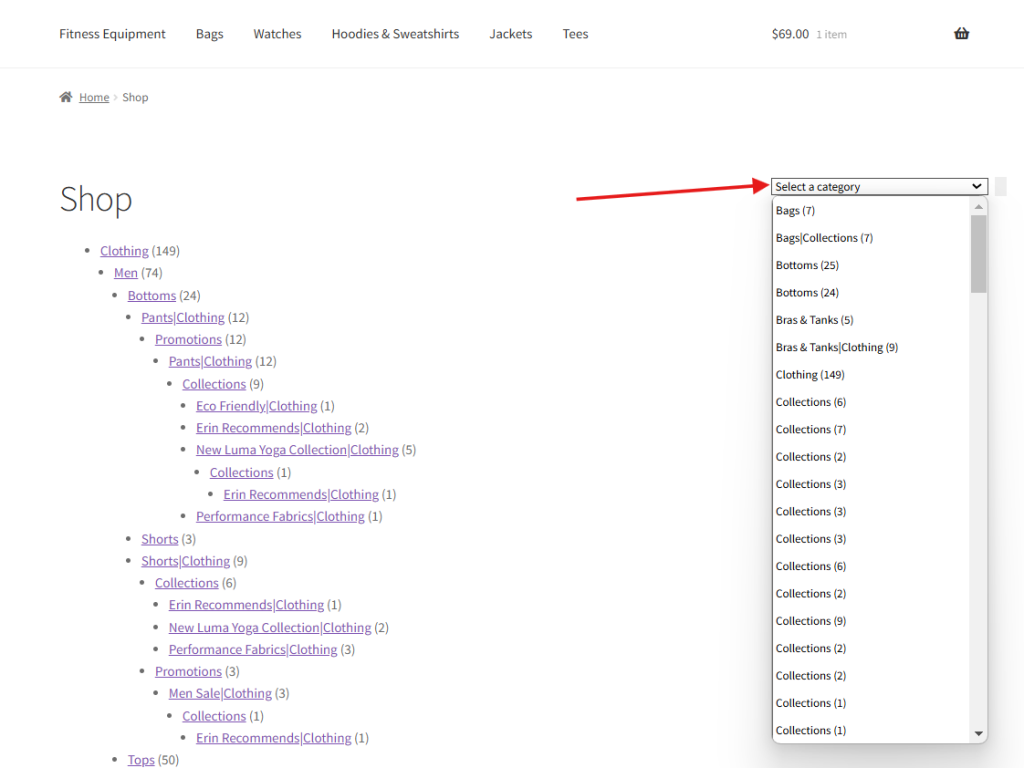
Task: Open the Tees navigation item
Action: pos(575,34)
